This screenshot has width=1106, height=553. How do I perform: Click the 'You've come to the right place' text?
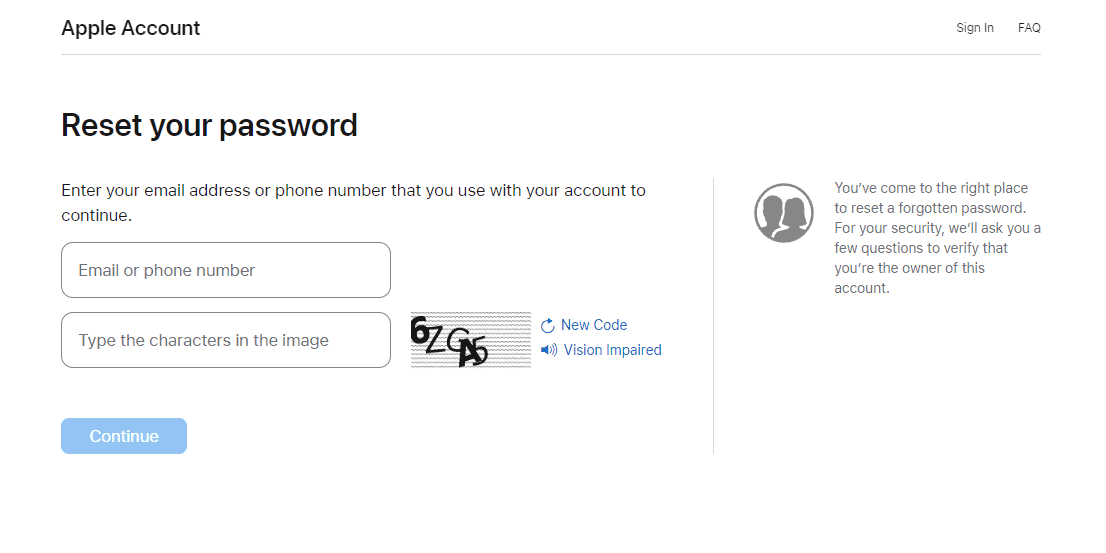coord(931,188)
